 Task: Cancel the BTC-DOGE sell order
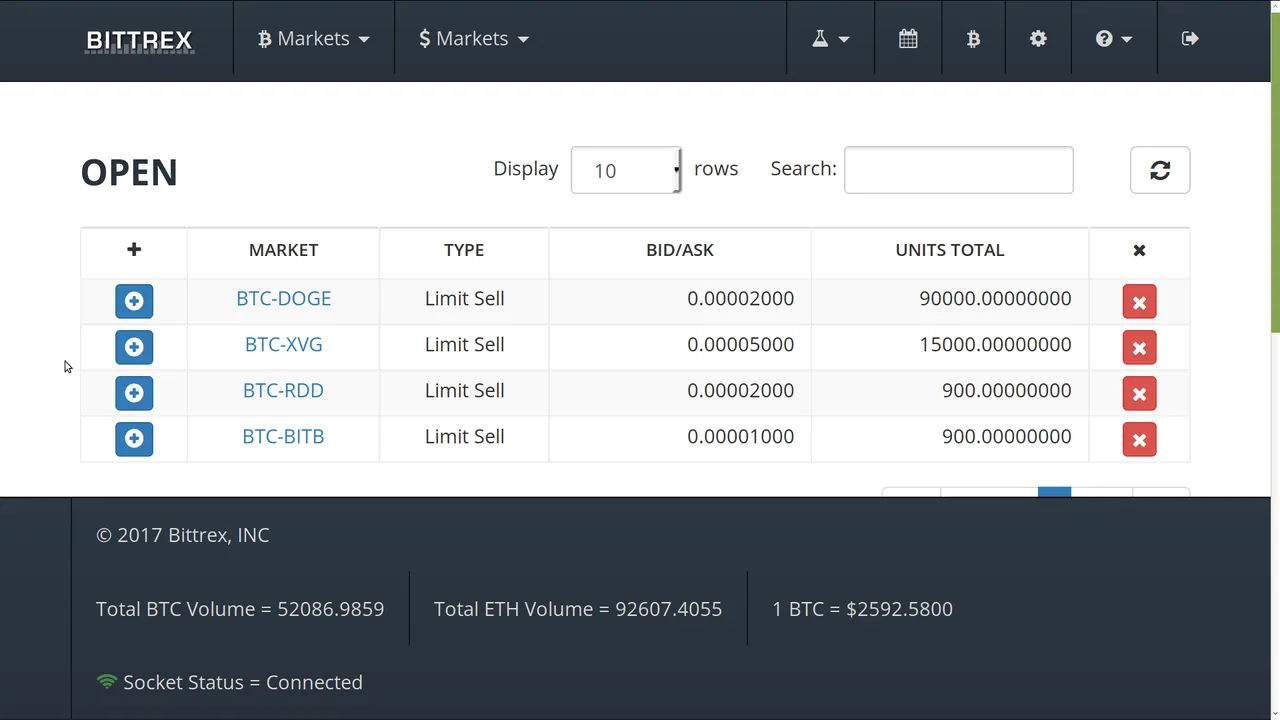tap(1139, 301)
